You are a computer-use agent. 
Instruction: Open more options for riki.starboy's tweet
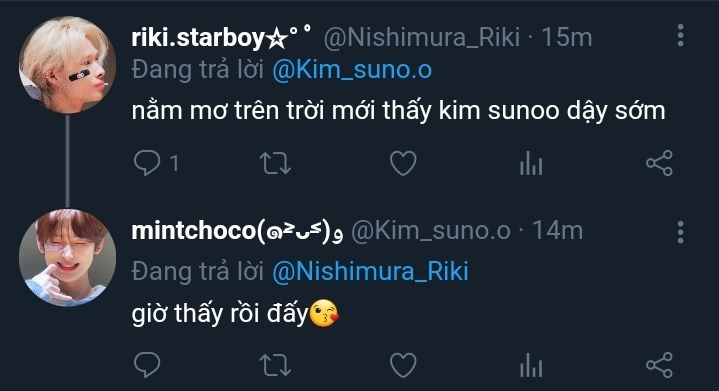click(680, 36)
